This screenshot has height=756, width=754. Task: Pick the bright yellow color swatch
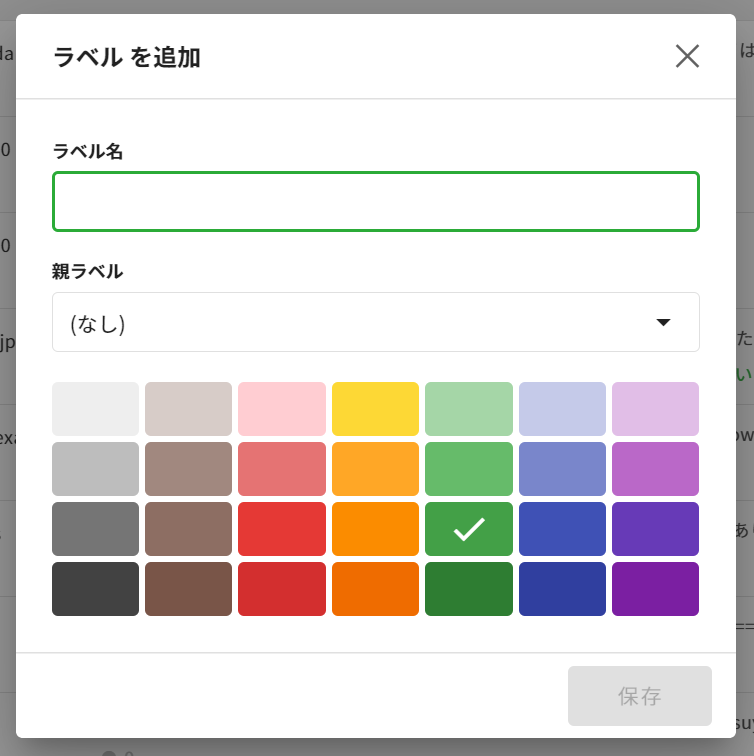pyautogui.click(x=375, y=409)
